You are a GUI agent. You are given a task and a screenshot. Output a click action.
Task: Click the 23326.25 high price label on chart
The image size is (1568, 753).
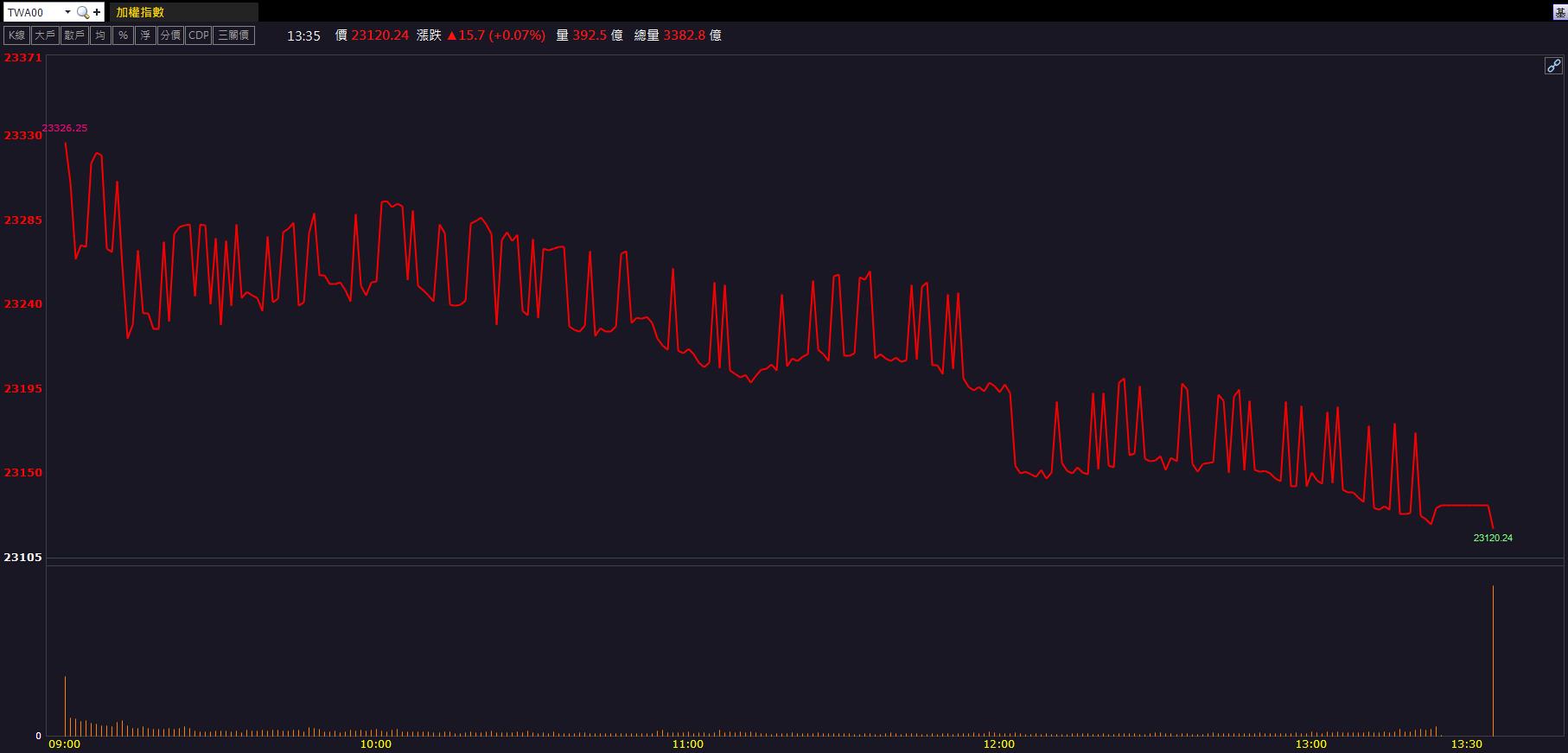click(65, 128)
